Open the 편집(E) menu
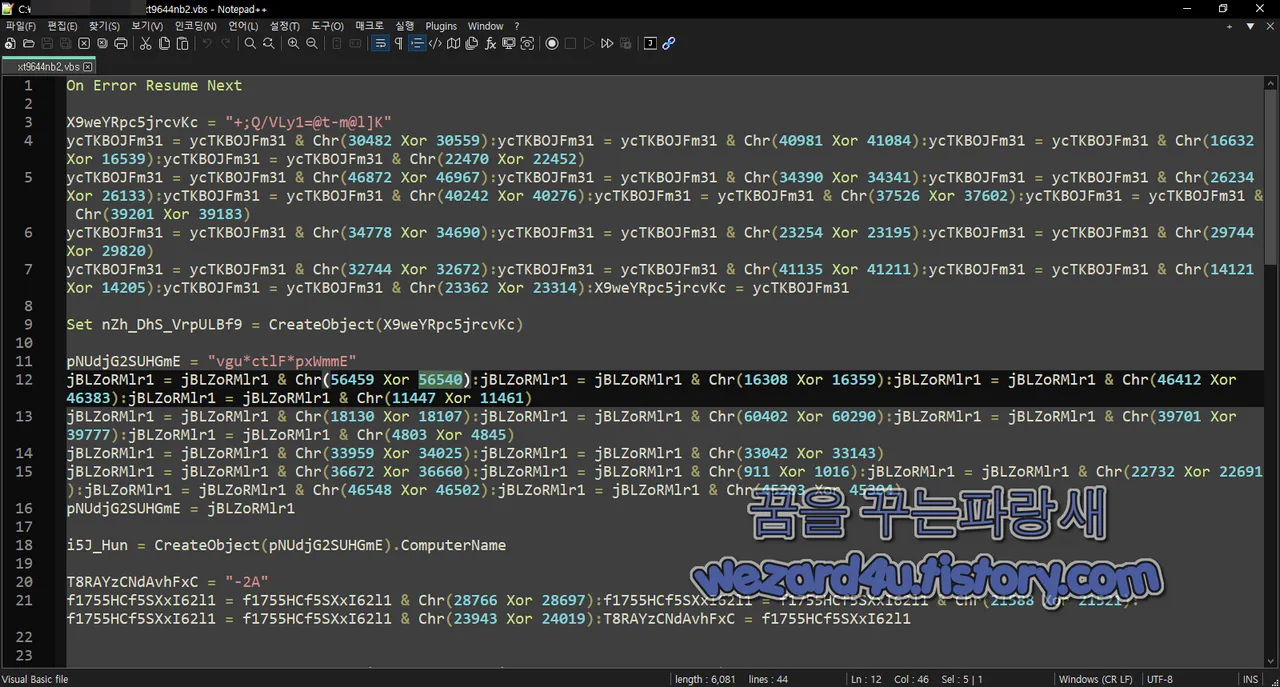Viewport: 1280px width, 687px height. point(63,26)
